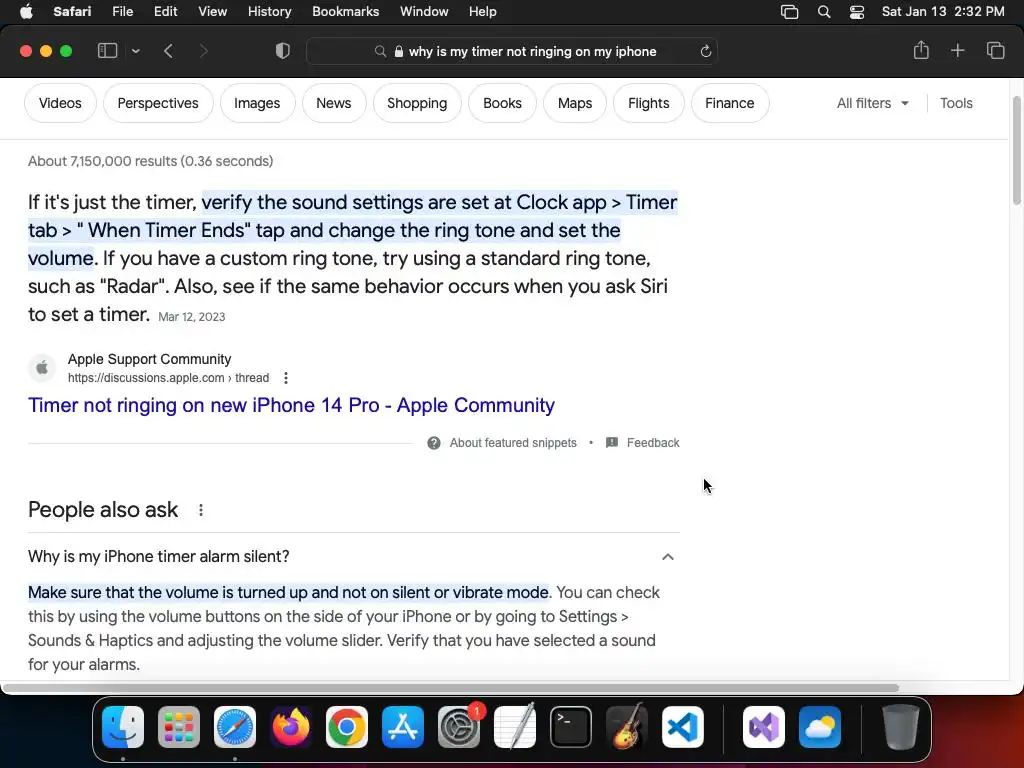Open the Apple menu

coord(26,12)
